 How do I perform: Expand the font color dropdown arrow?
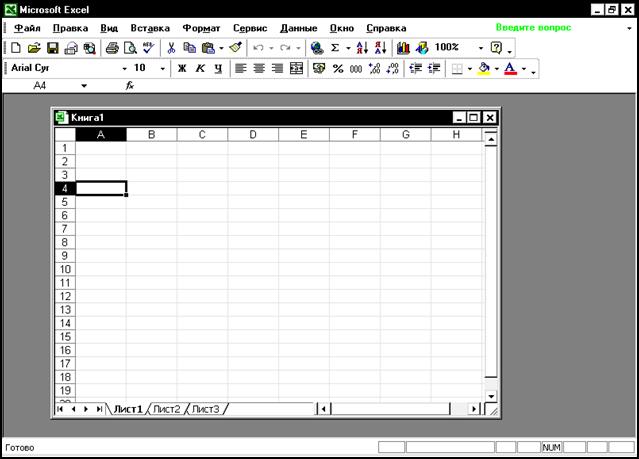point(524,68)
